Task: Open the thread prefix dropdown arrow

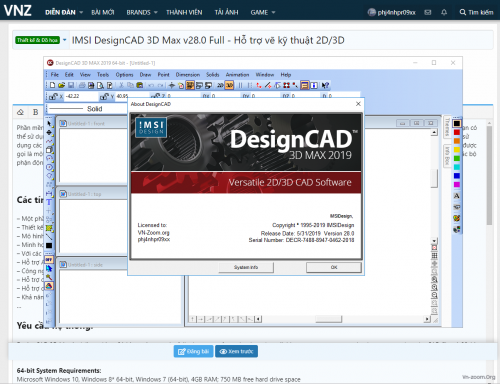Action: (65, 40)
